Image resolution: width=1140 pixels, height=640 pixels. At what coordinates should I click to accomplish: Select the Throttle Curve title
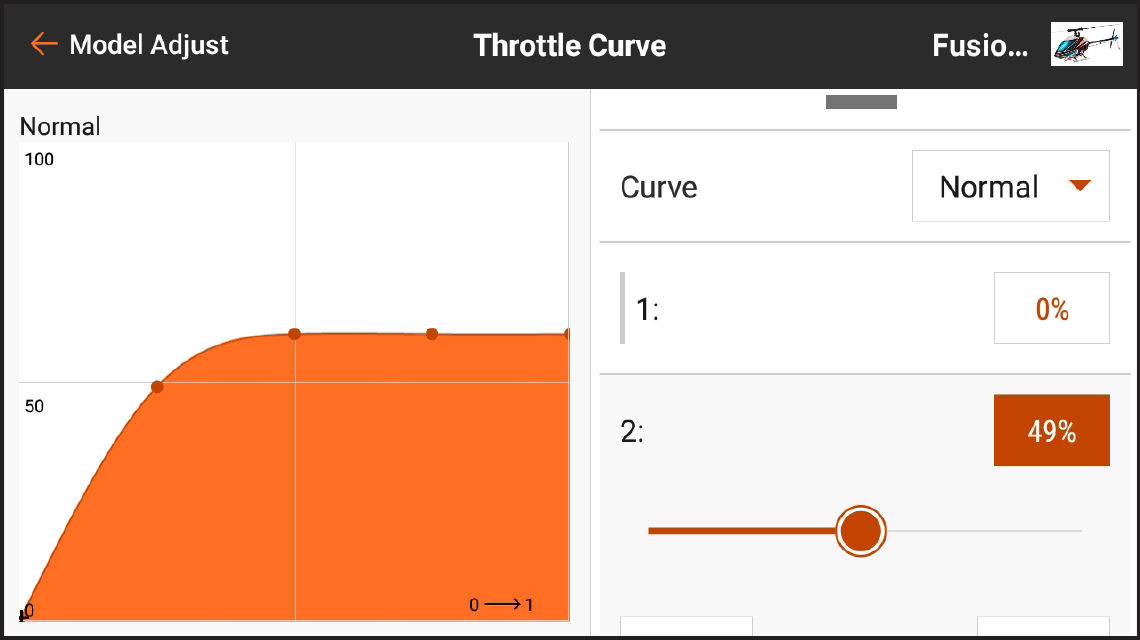(x=569, y=44)
